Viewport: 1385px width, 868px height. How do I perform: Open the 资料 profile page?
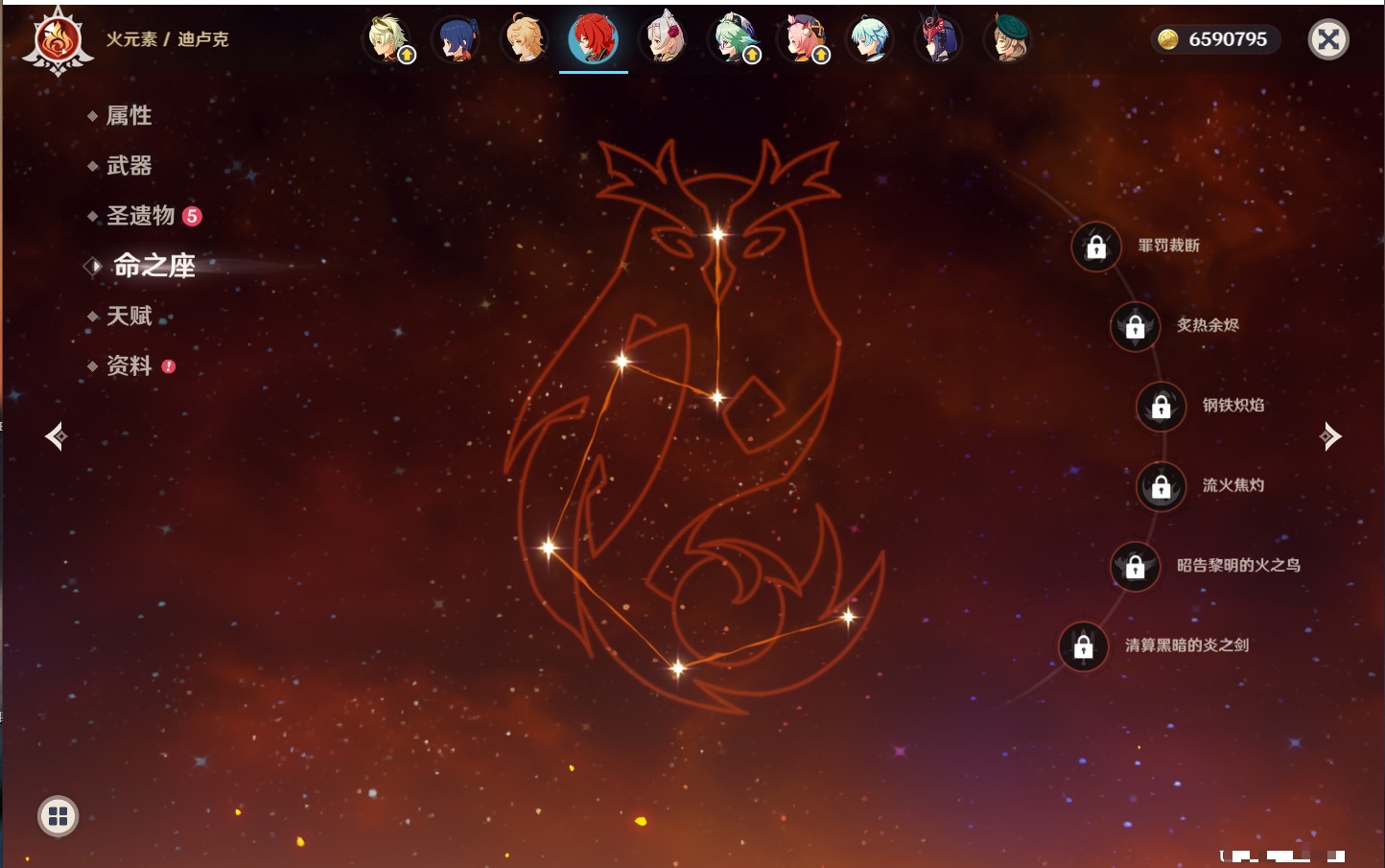point(130,365)
